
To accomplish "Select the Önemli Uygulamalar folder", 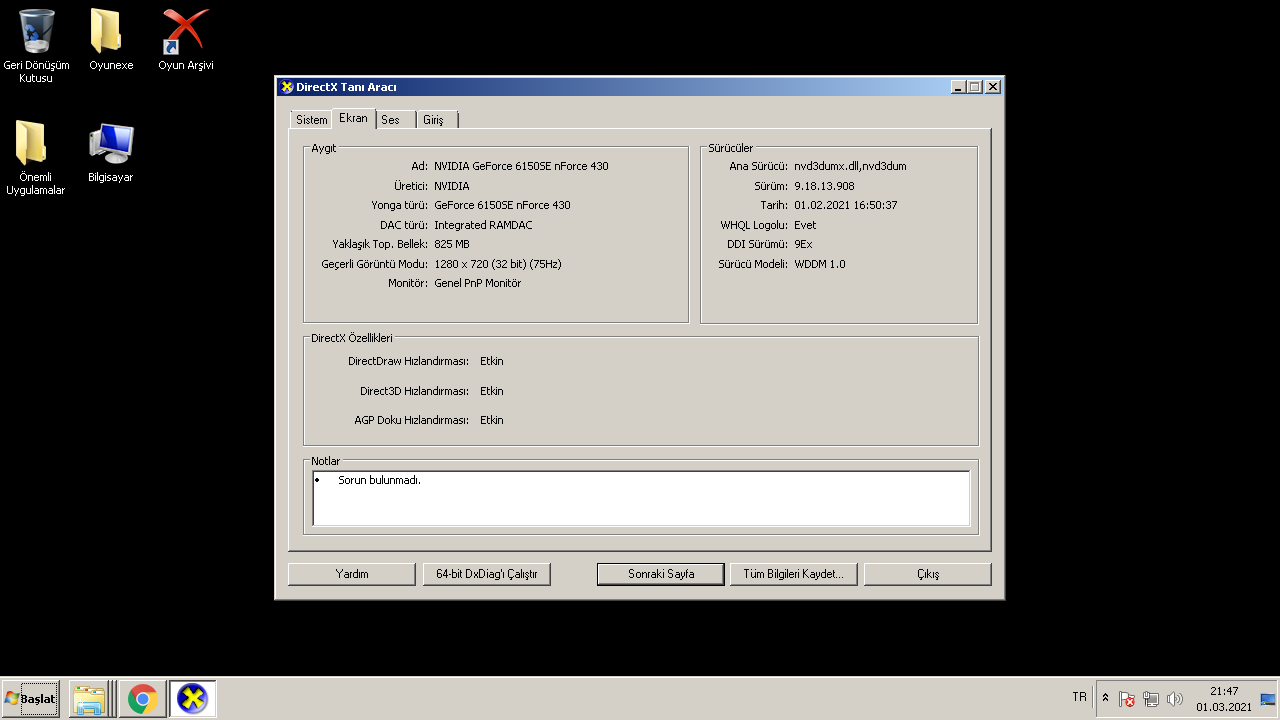I will coord(36,158).
